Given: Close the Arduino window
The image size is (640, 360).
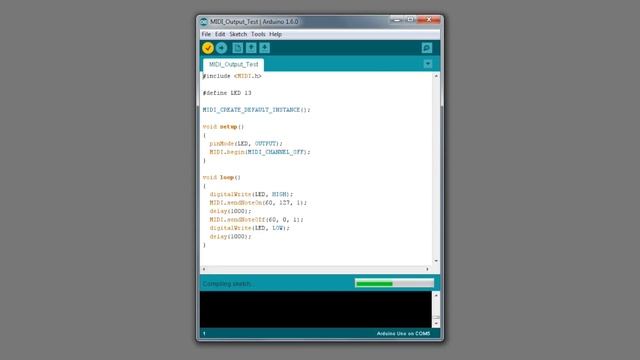Looking at the screenshot, I should 429,20.
